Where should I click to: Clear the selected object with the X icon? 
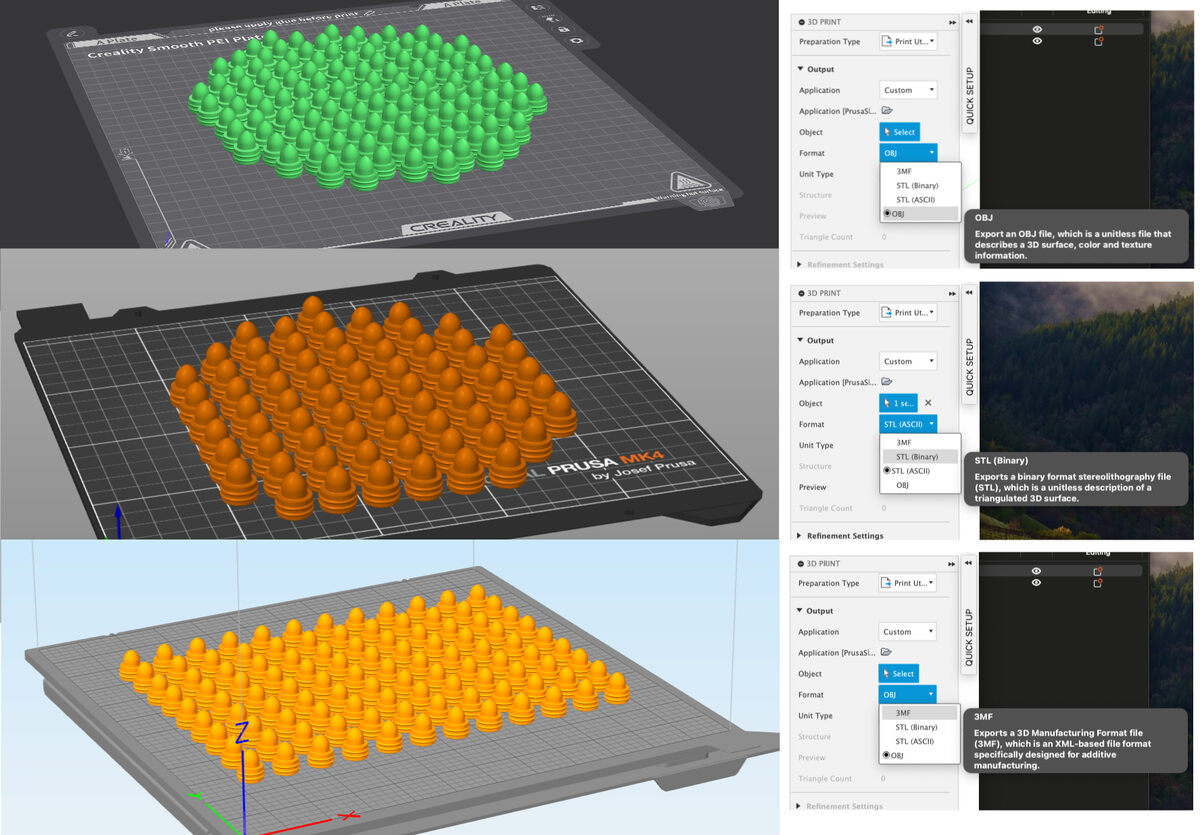click(x=928, y=403)
